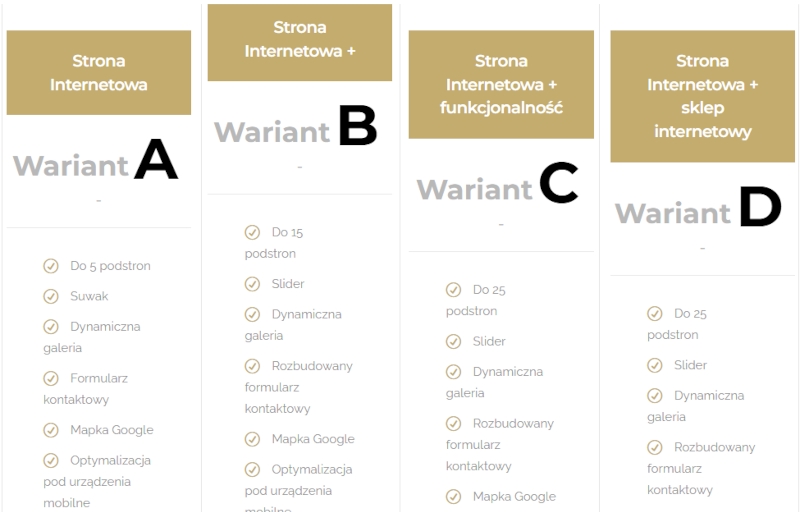Screen dimensions: 800x512
Task: Click the checkmark beside "Mapka Google" in Wariant C
Action: pos(453,496)
